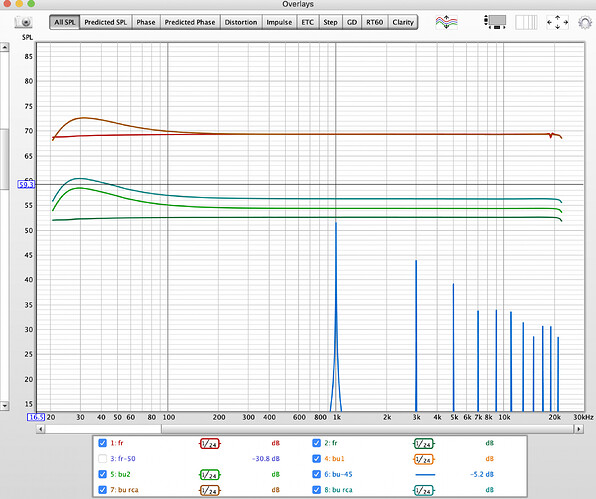596x499 pixels.
Task: Click the 1/24 smoothing icon for bu1
Action: [423, 459]
